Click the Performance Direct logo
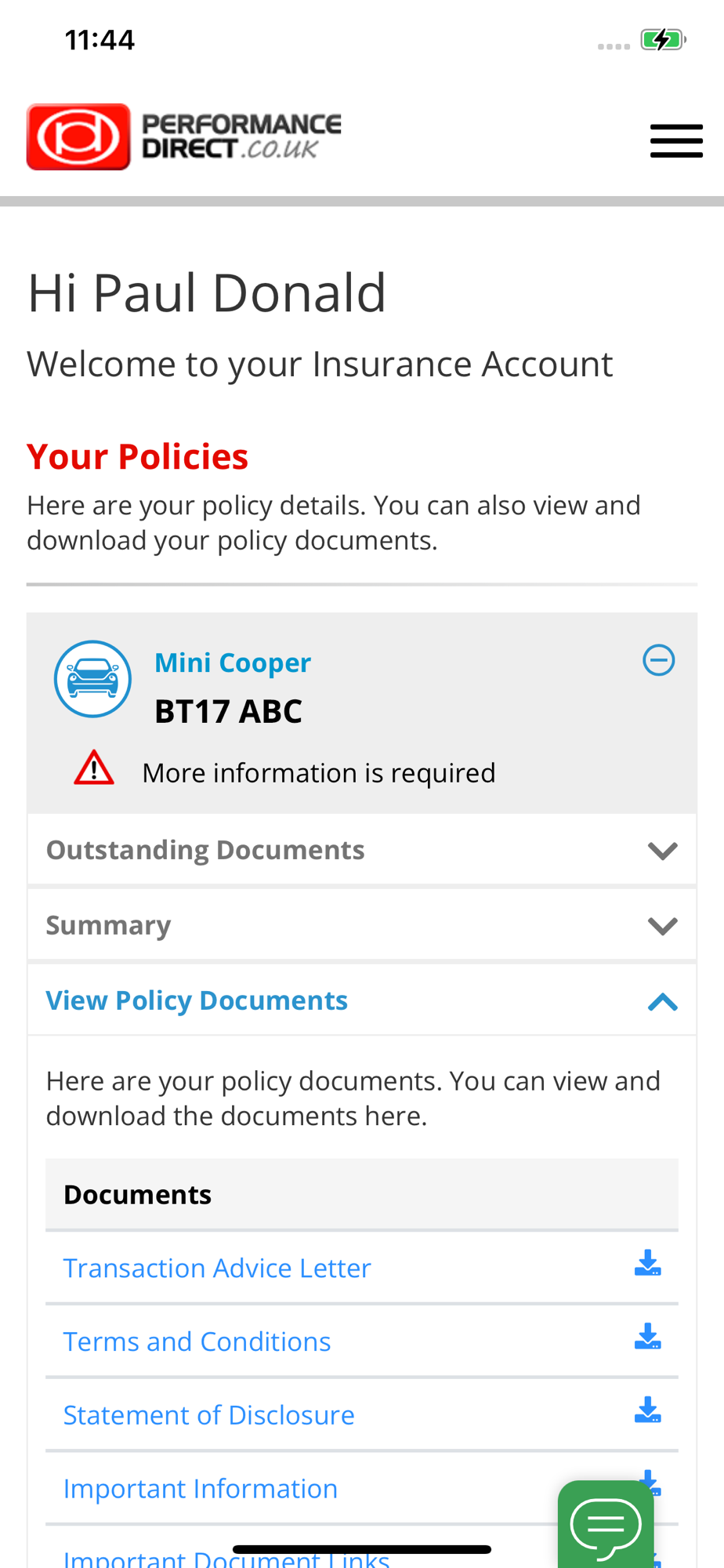Image resolution: width=724 pixels, height=1568 pixels. (x=184, y=137)
